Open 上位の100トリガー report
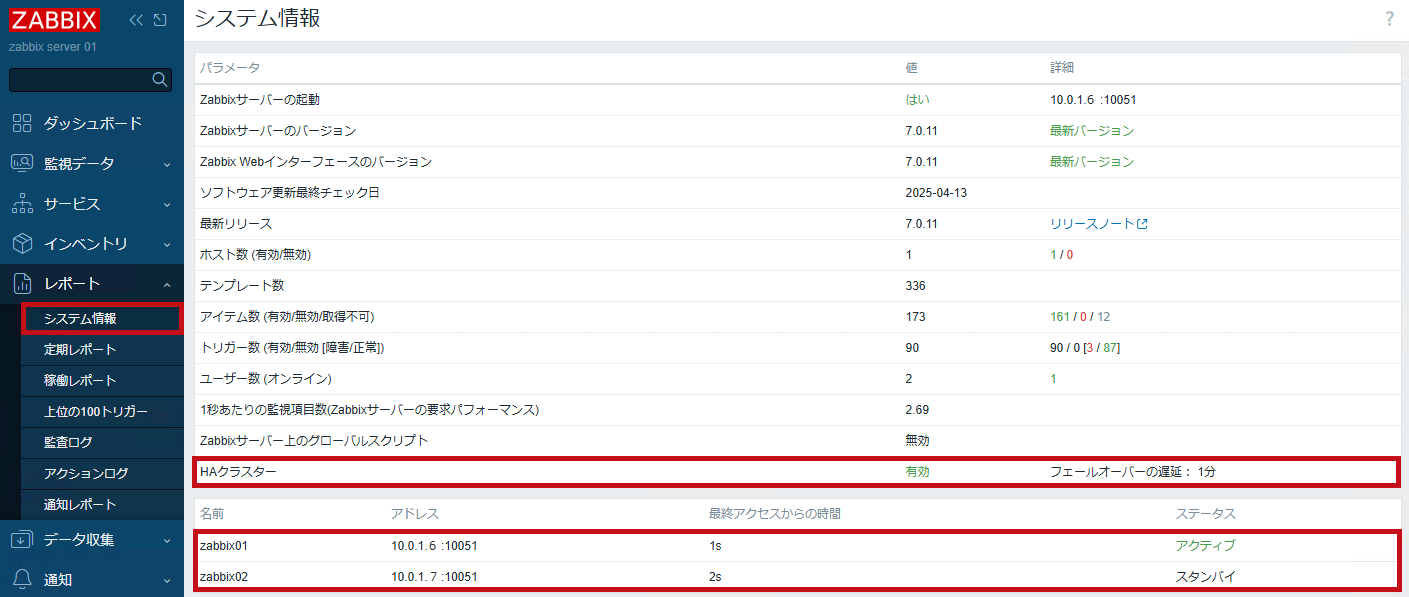 point(96,411)
